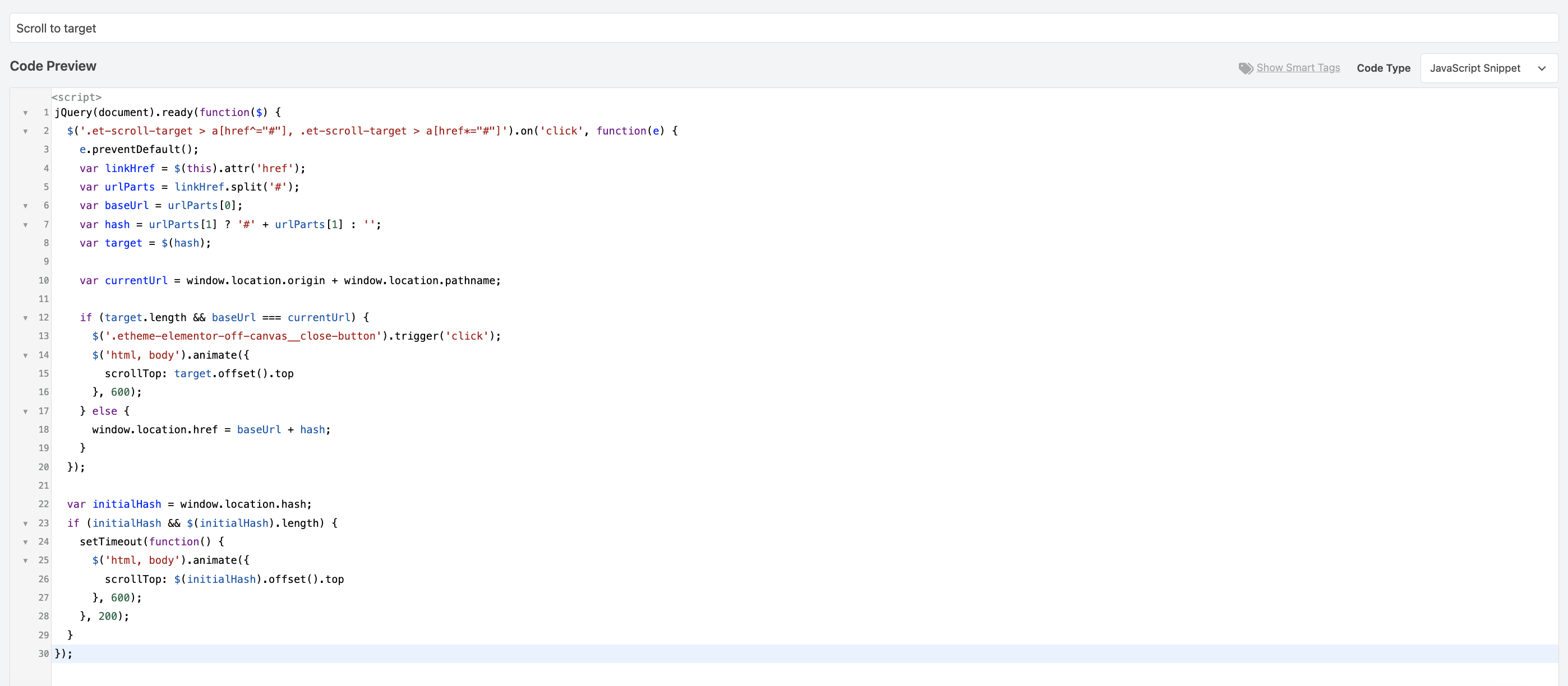Click the Code Preview heading
The image size is (1568, 686).
click(53, 66)
